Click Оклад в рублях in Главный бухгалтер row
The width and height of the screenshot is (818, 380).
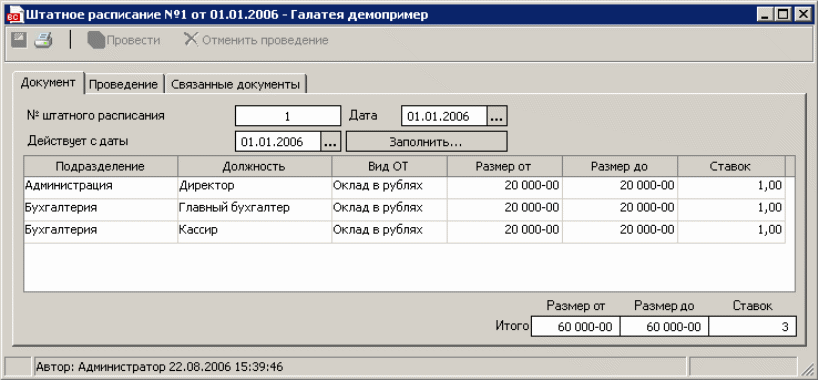tap(389, 208)
